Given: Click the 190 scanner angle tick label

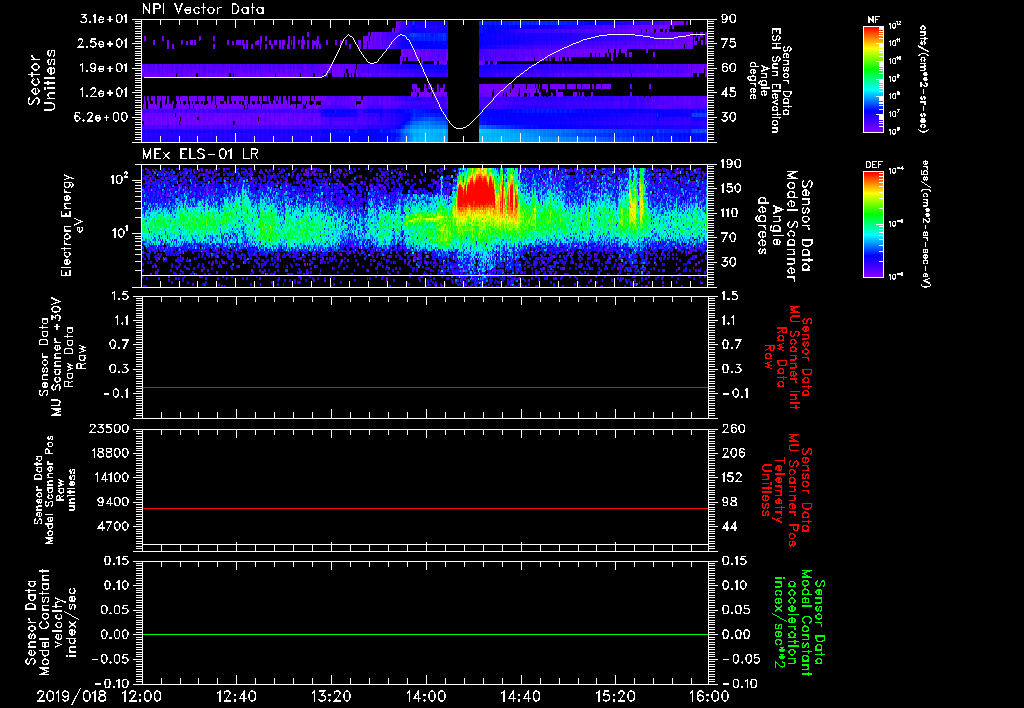Looking at the screenshot, I should [x=731, y=164].
